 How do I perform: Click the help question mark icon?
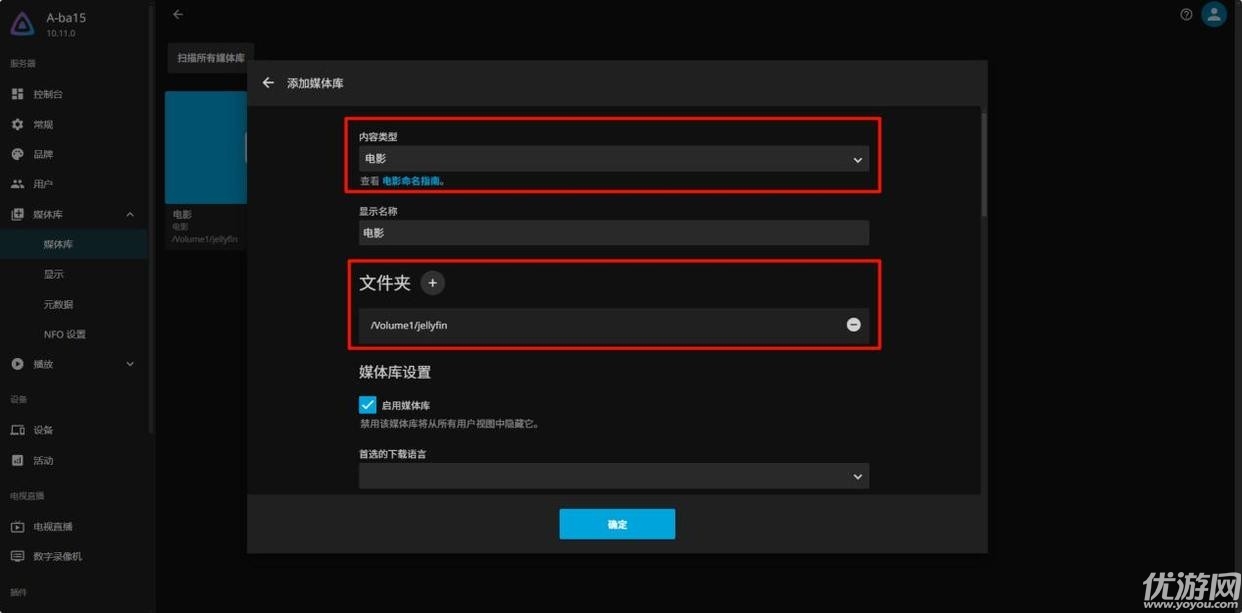[x=1186, y=15]
